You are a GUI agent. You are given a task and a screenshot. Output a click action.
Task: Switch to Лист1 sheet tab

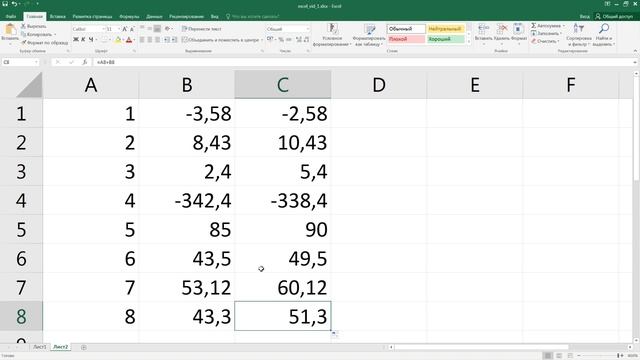click(40, 347)
